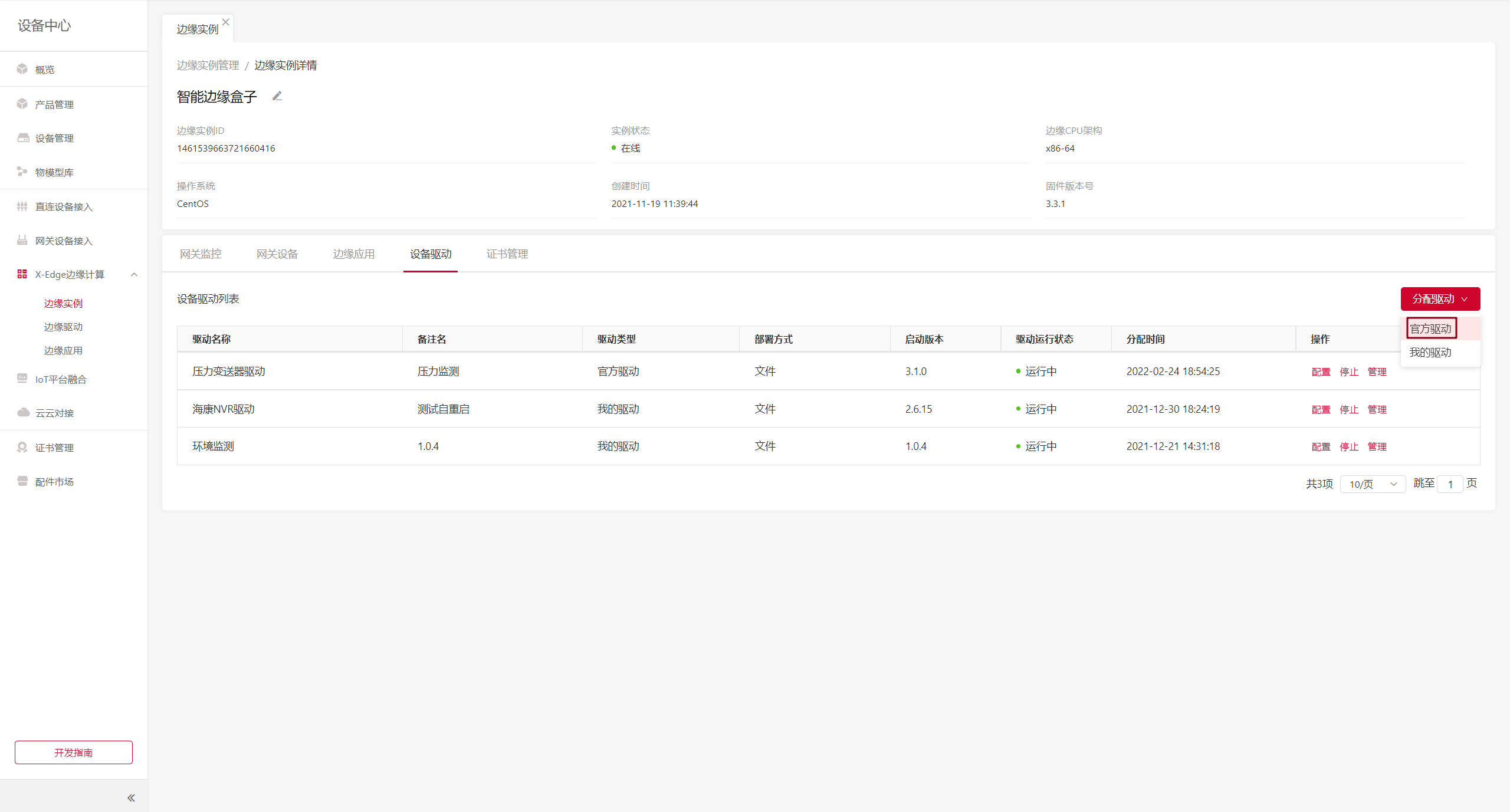Click the 跳至 page number input field
This screenshot has width=1510, height=812.
(1450, 484)
